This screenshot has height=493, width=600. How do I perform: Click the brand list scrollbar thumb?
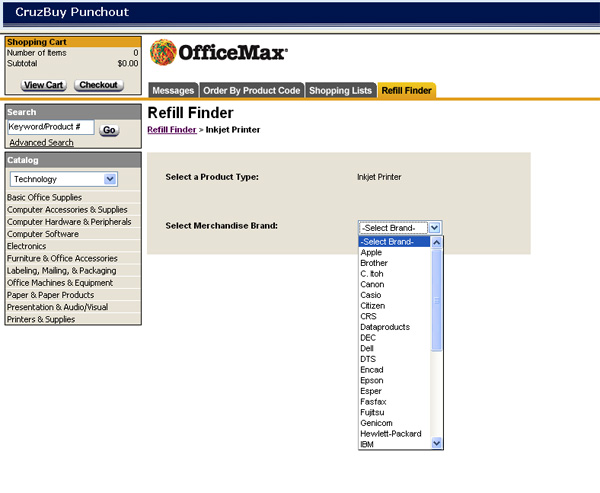pos(437,300)
